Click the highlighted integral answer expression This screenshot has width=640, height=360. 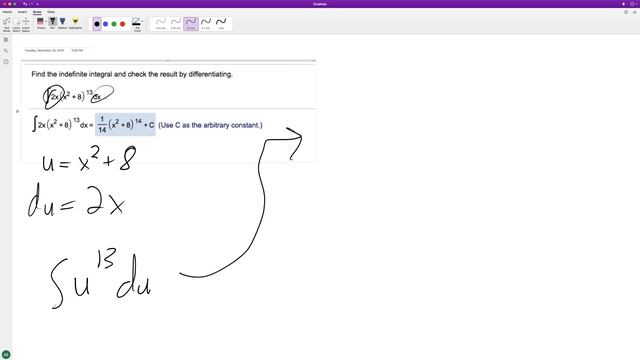[125, 124]
